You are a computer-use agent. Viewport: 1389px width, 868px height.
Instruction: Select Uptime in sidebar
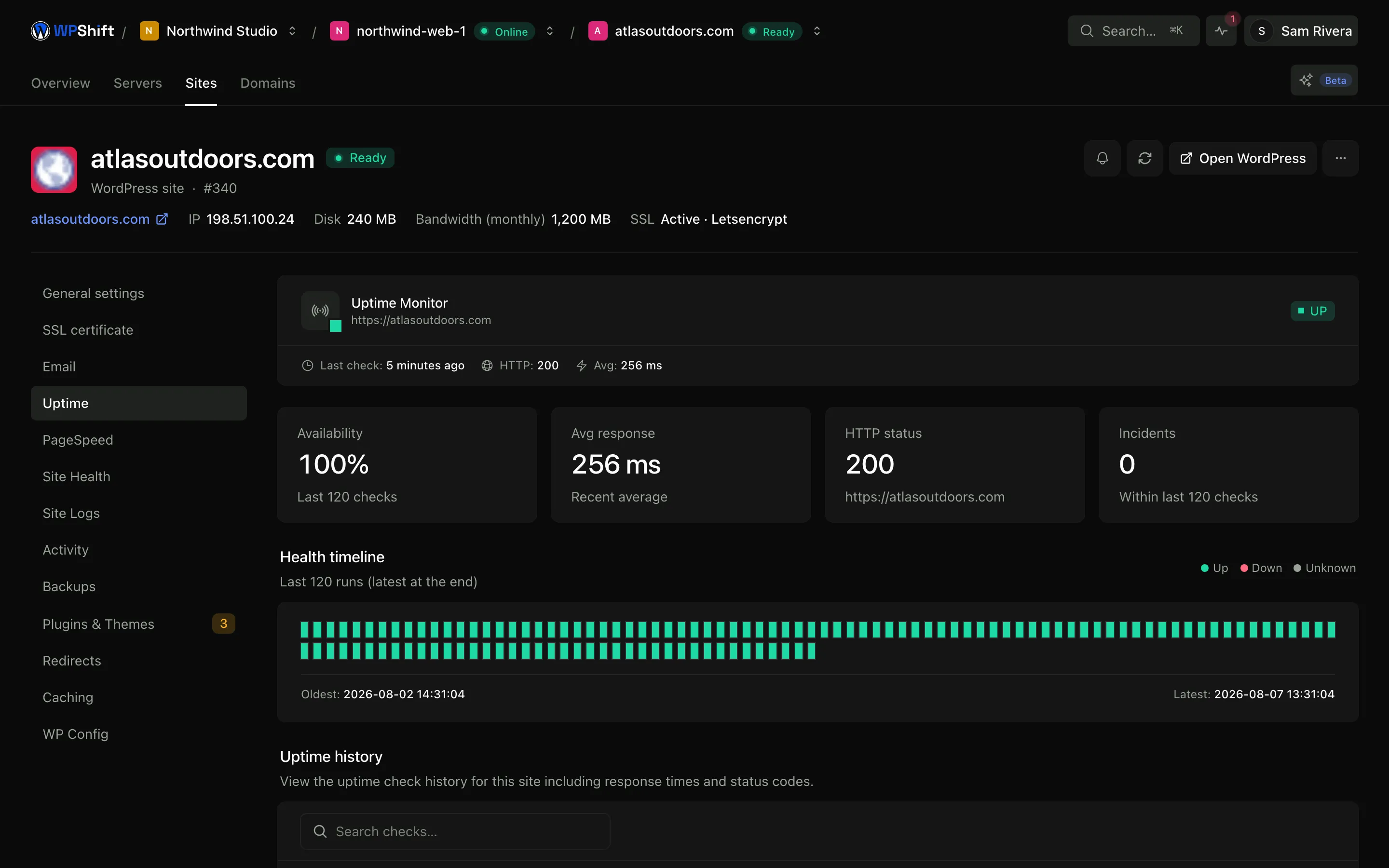(139, 403)
